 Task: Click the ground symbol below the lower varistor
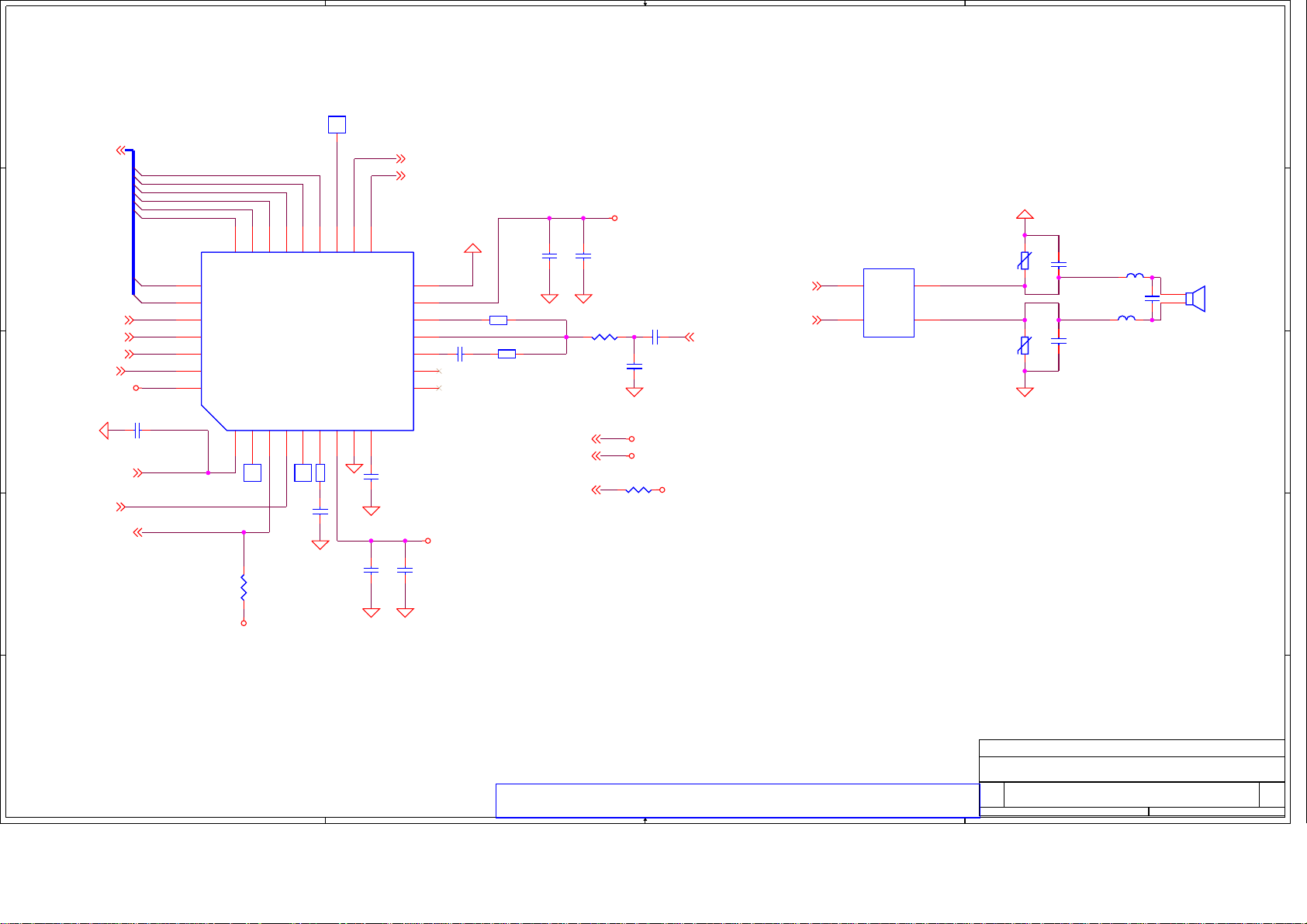coord(1025,392)
